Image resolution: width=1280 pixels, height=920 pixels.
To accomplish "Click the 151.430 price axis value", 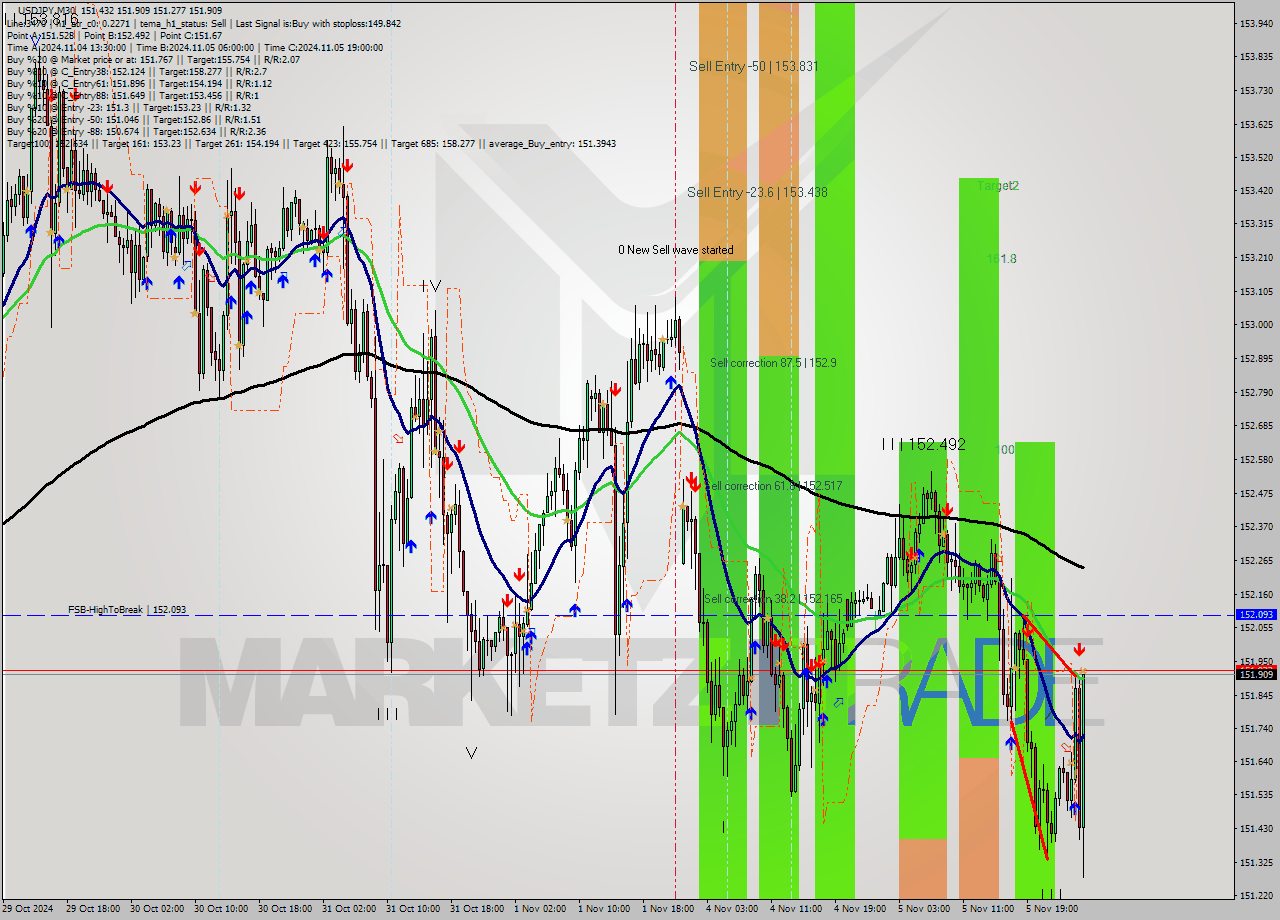I will (x=1256, y=828).
